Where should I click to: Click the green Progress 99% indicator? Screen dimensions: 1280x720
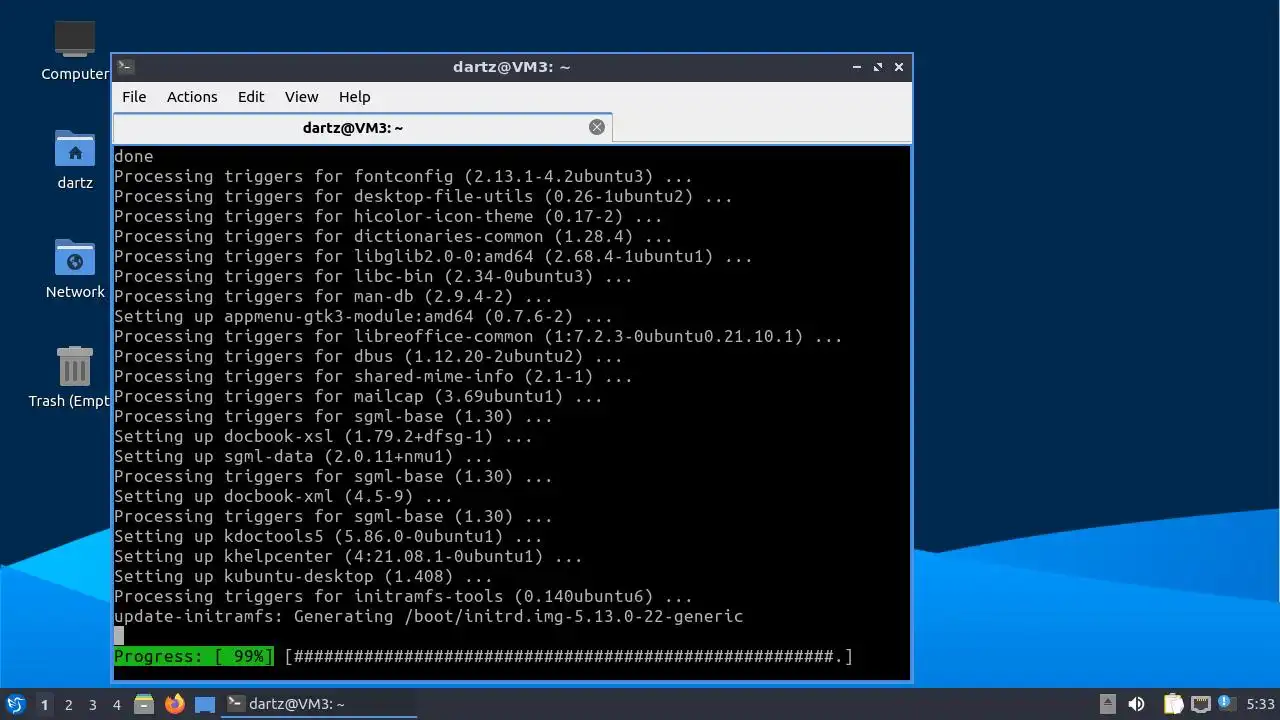[x=194, y=656]
